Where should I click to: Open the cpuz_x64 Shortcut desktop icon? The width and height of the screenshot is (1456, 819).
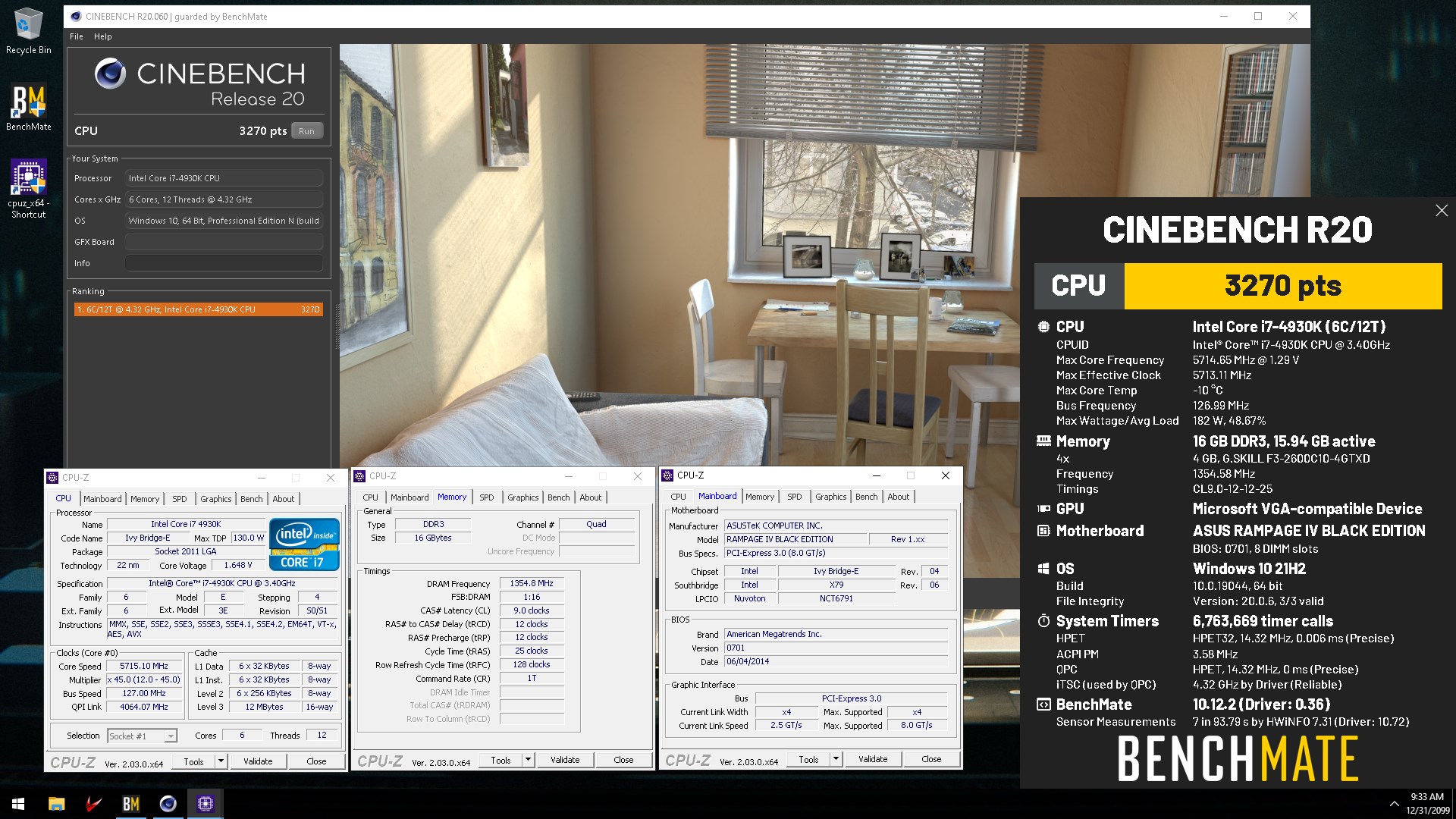[28, 190]
